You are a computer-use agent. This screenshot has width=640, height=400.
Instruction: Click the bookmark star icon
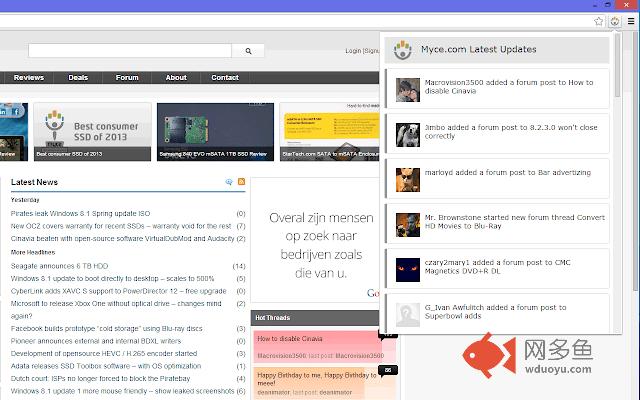[598, 21]
